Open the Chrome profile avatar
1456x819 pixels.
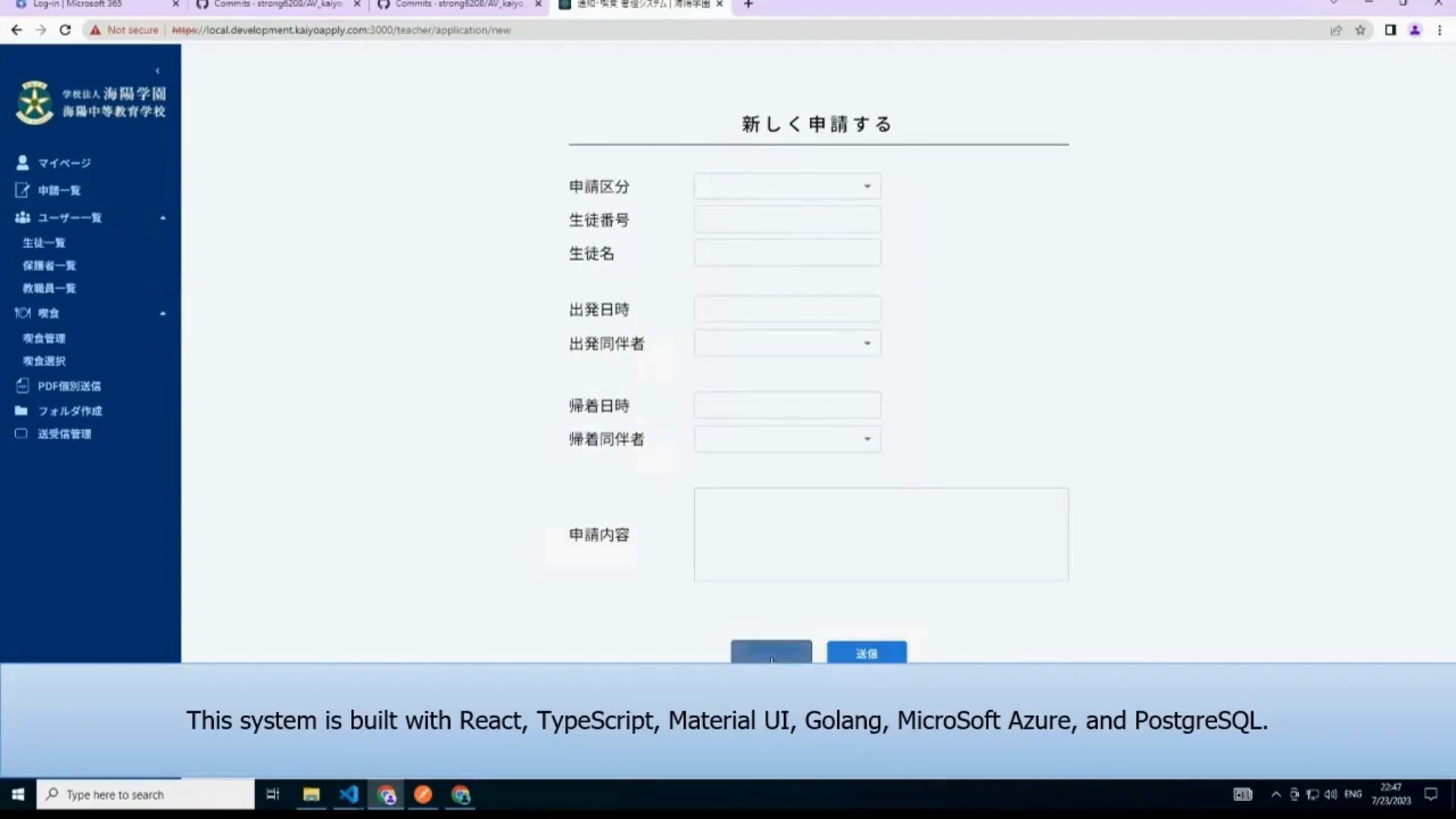1415,30
